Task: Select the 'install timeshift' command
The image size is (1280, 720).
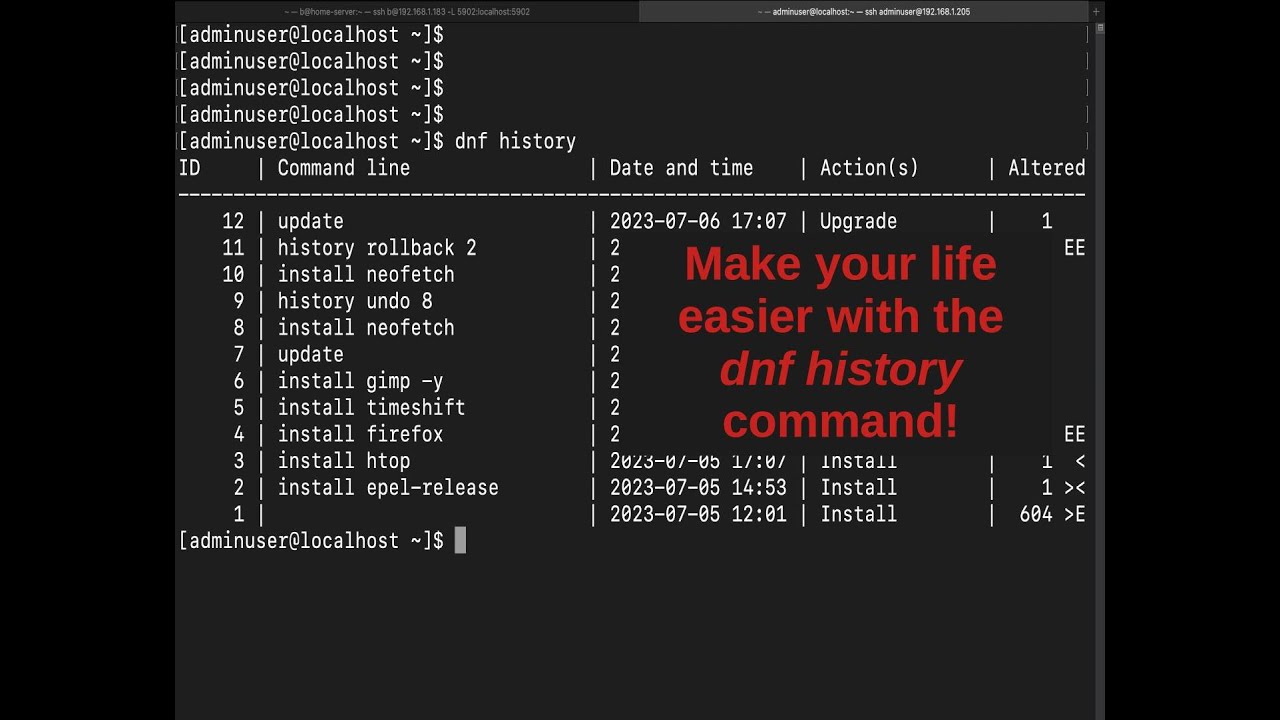Action: tap(371, 408)
